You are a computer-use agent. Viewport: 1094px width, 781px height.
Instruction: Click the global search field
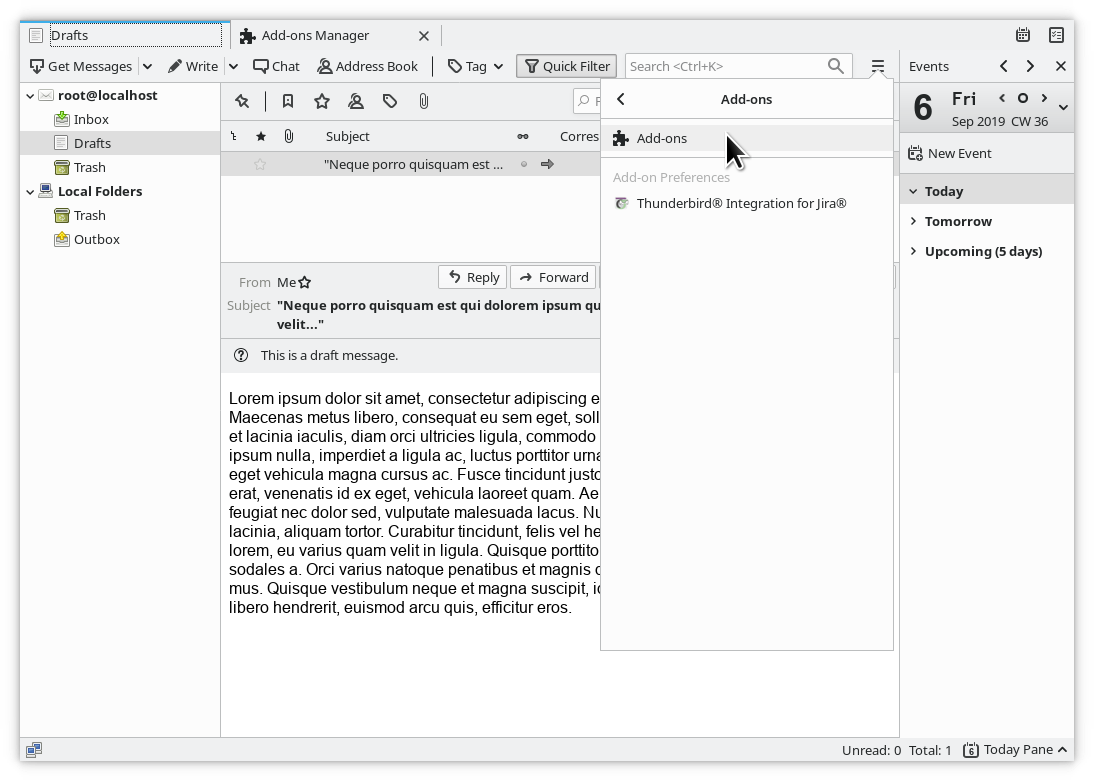click(725, 66)
